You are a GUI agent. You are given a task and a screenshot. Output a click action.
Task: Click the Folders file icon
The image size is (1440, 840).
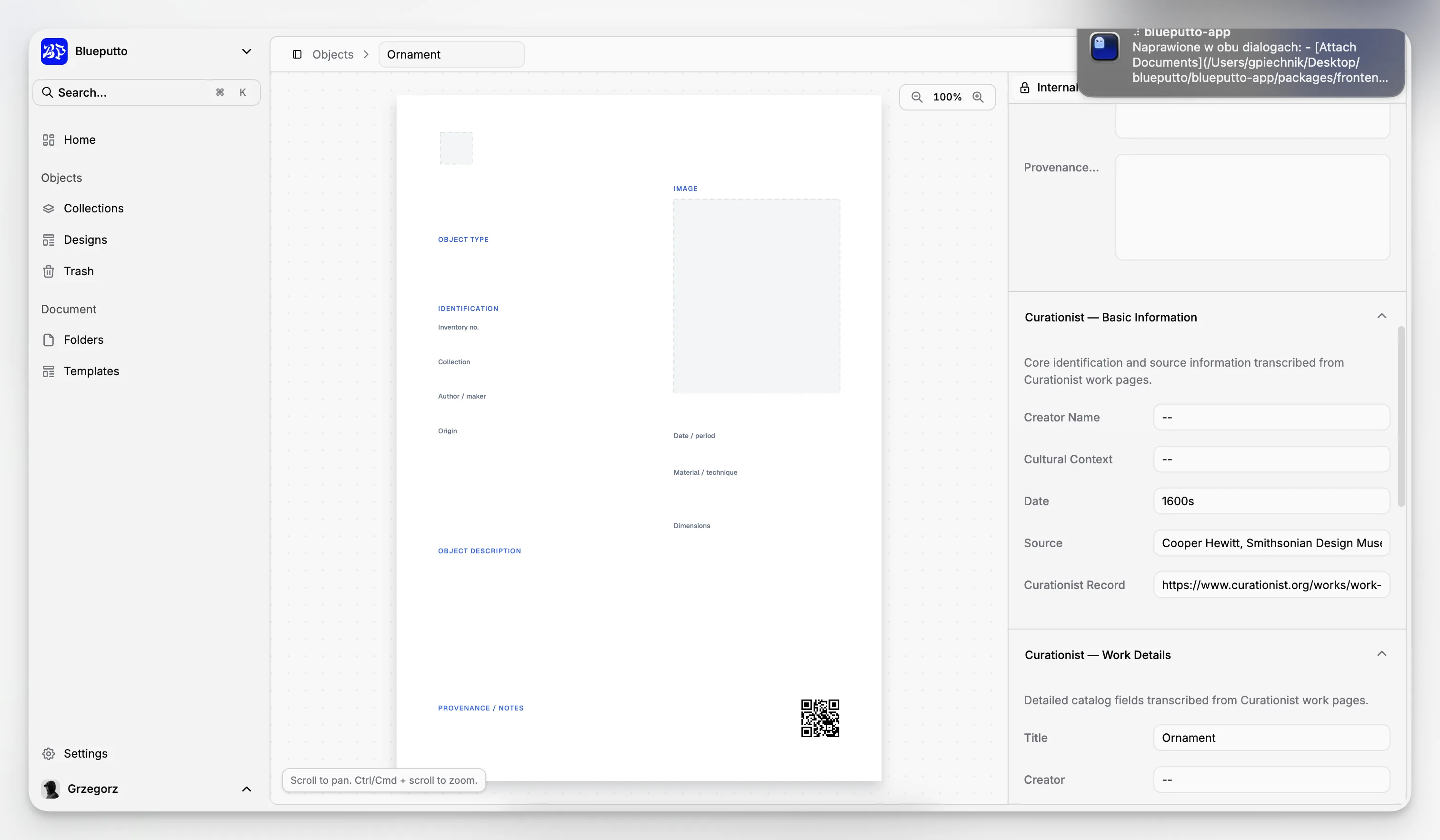coord(49,340)
